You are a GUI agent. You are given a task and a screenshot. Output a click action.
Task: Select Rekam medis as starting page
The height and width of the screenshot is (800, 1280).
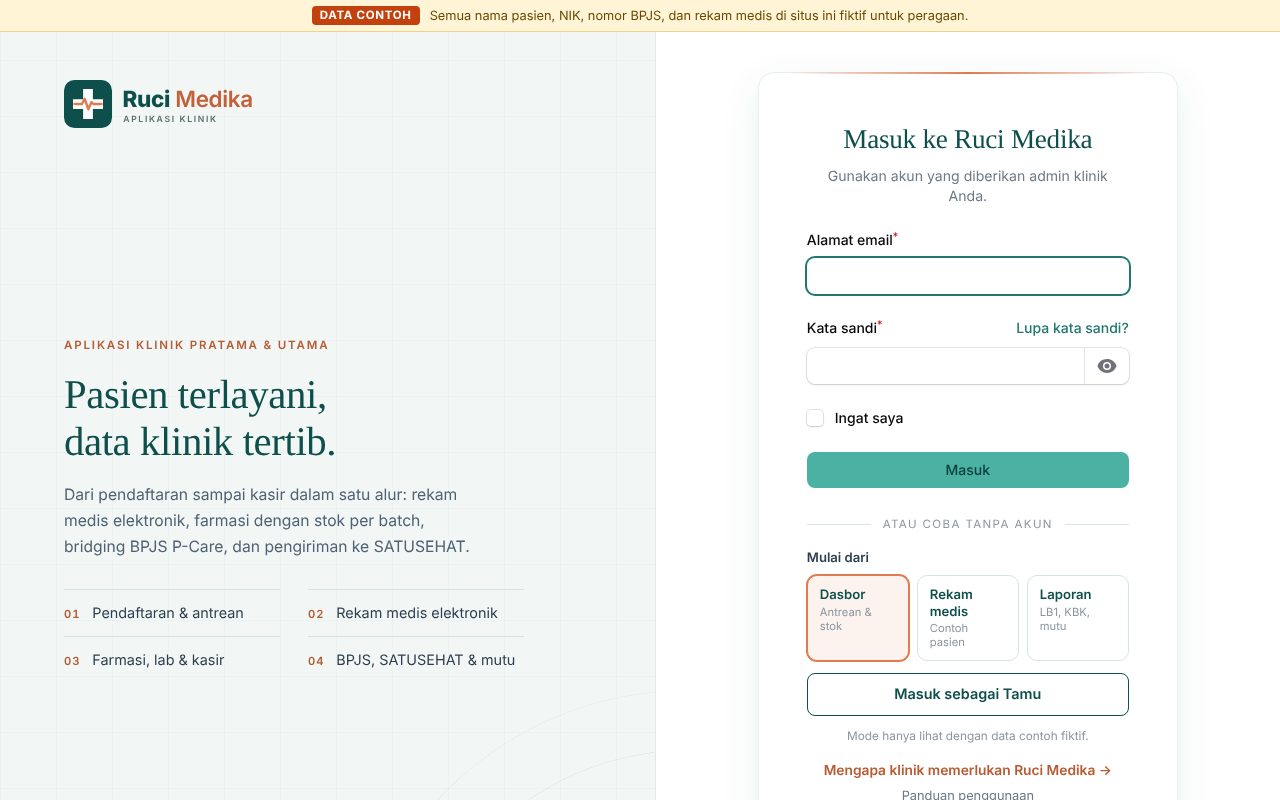coord(968,618)
